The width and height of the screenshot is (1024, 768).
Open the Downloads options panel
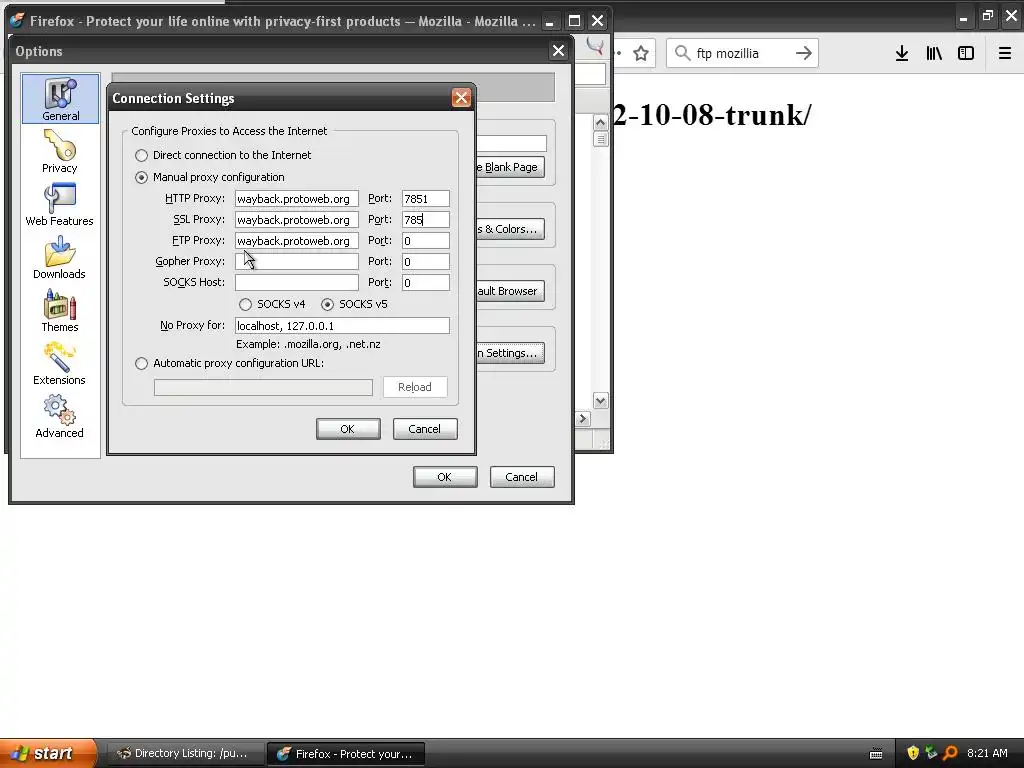coord(59,257)
